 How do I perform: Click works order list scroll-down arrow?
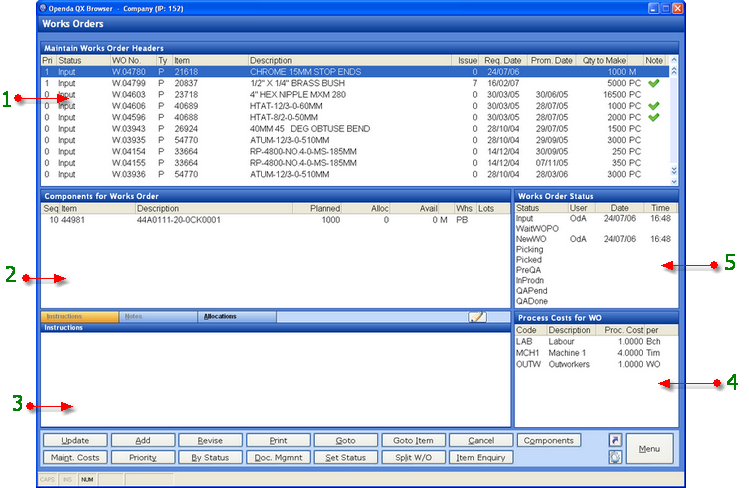[x=674, y=181]
